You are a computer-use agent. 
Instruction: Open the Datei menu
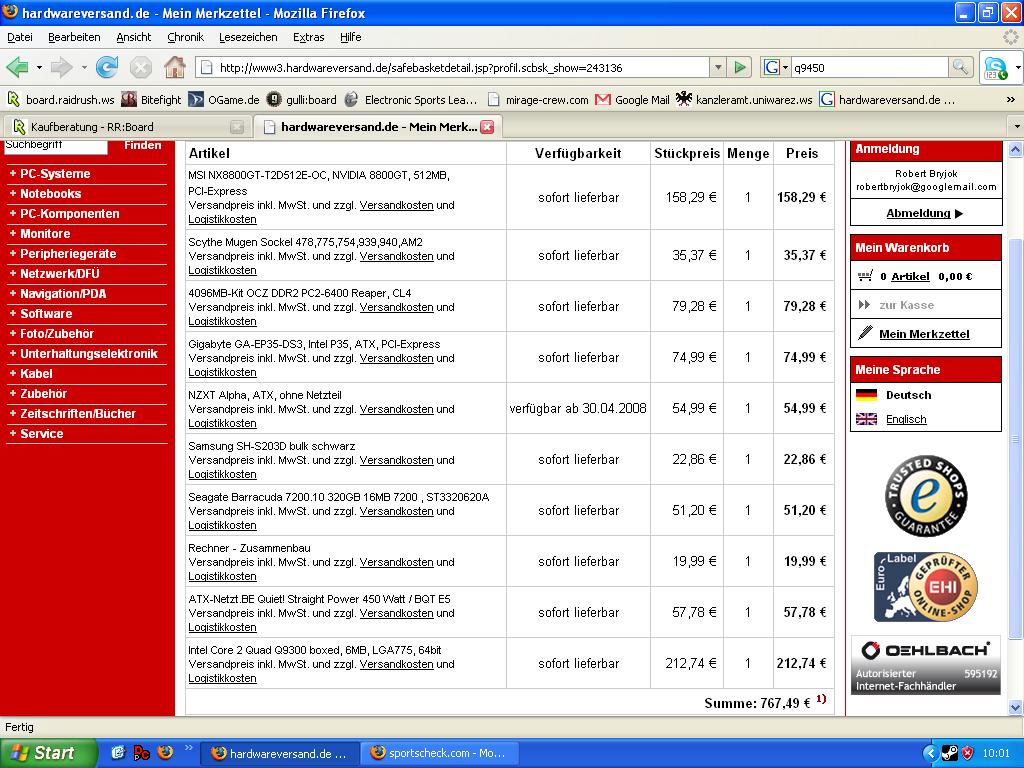pyautogui.click(x=20, y=37)
